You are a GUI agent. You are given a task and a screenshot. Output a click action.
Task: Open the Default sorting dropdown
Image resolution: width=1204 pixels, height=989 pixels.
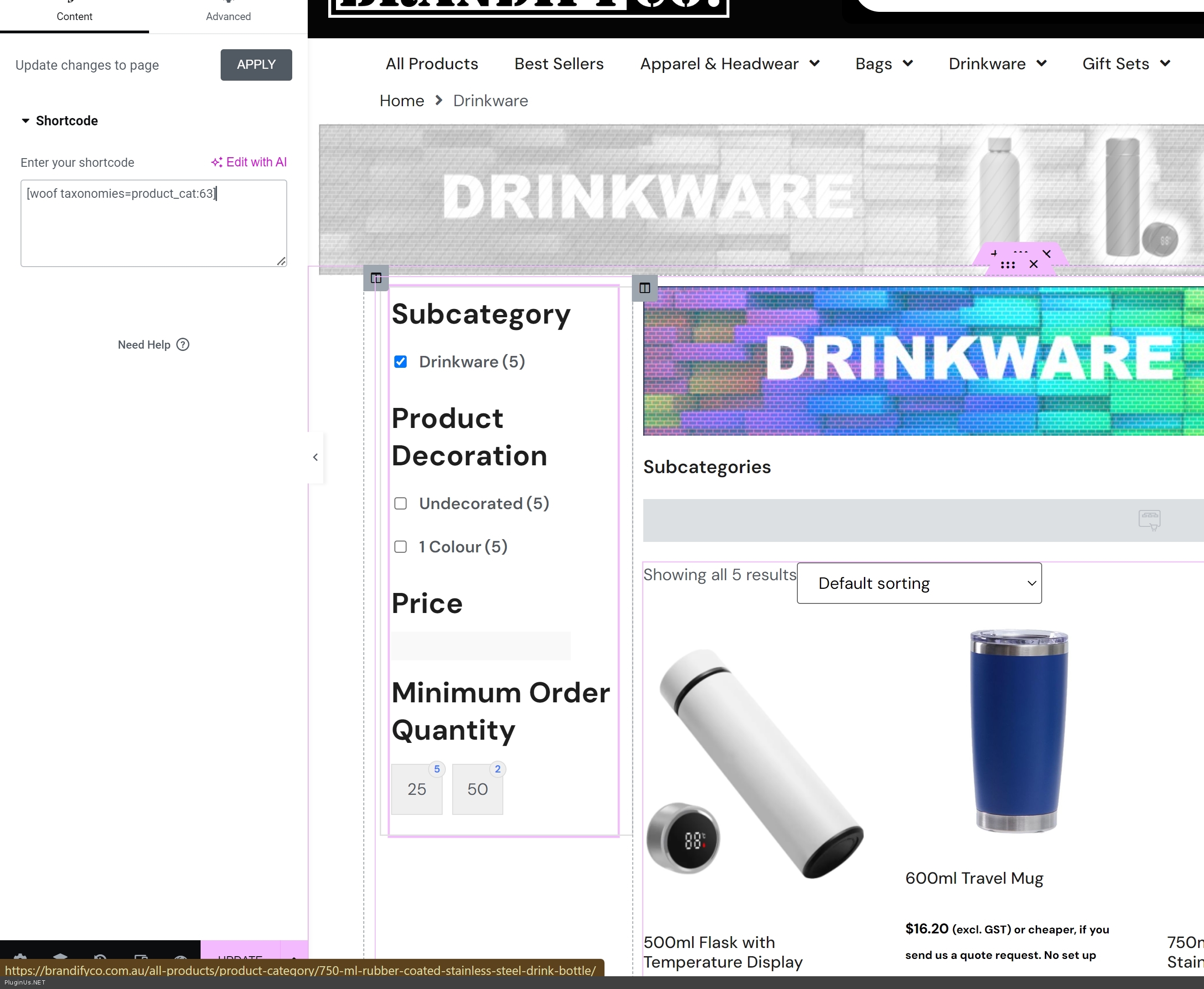(919, 583)
